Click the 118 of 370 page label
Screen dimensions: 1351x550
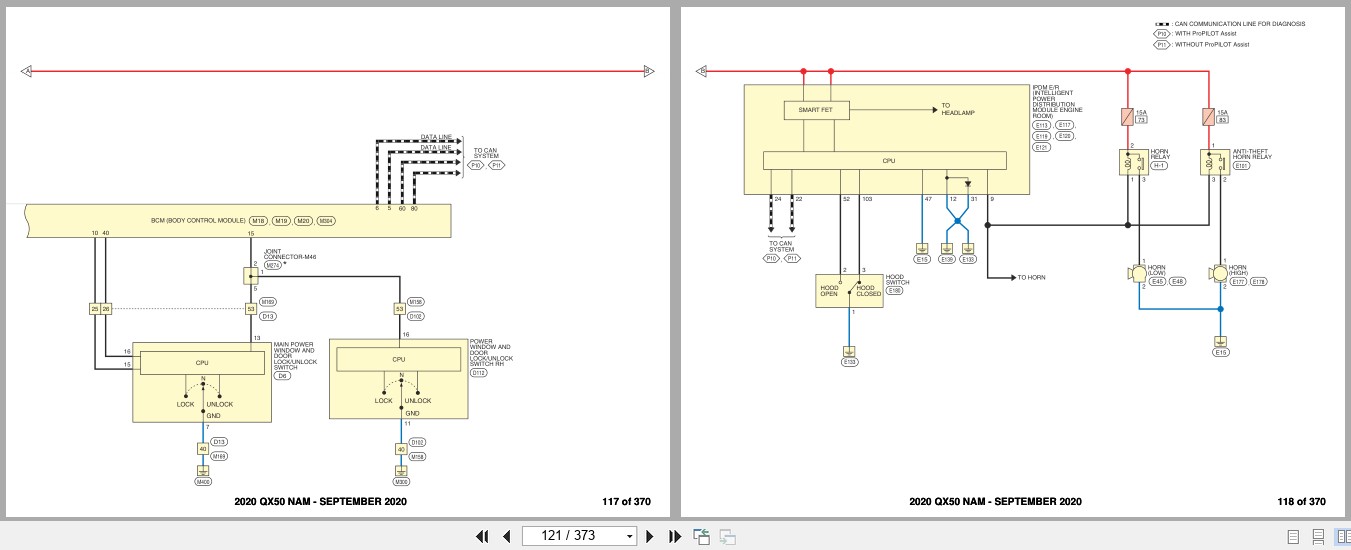[x=1302, y=501]
